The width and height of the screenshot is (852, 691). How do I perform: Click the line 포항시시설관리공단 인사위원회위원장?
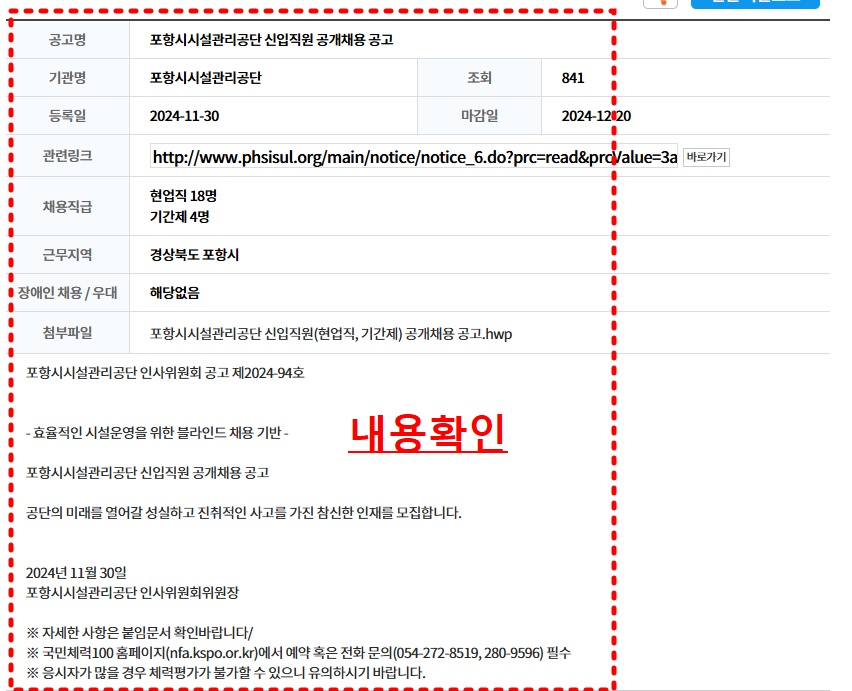(132, 593)
